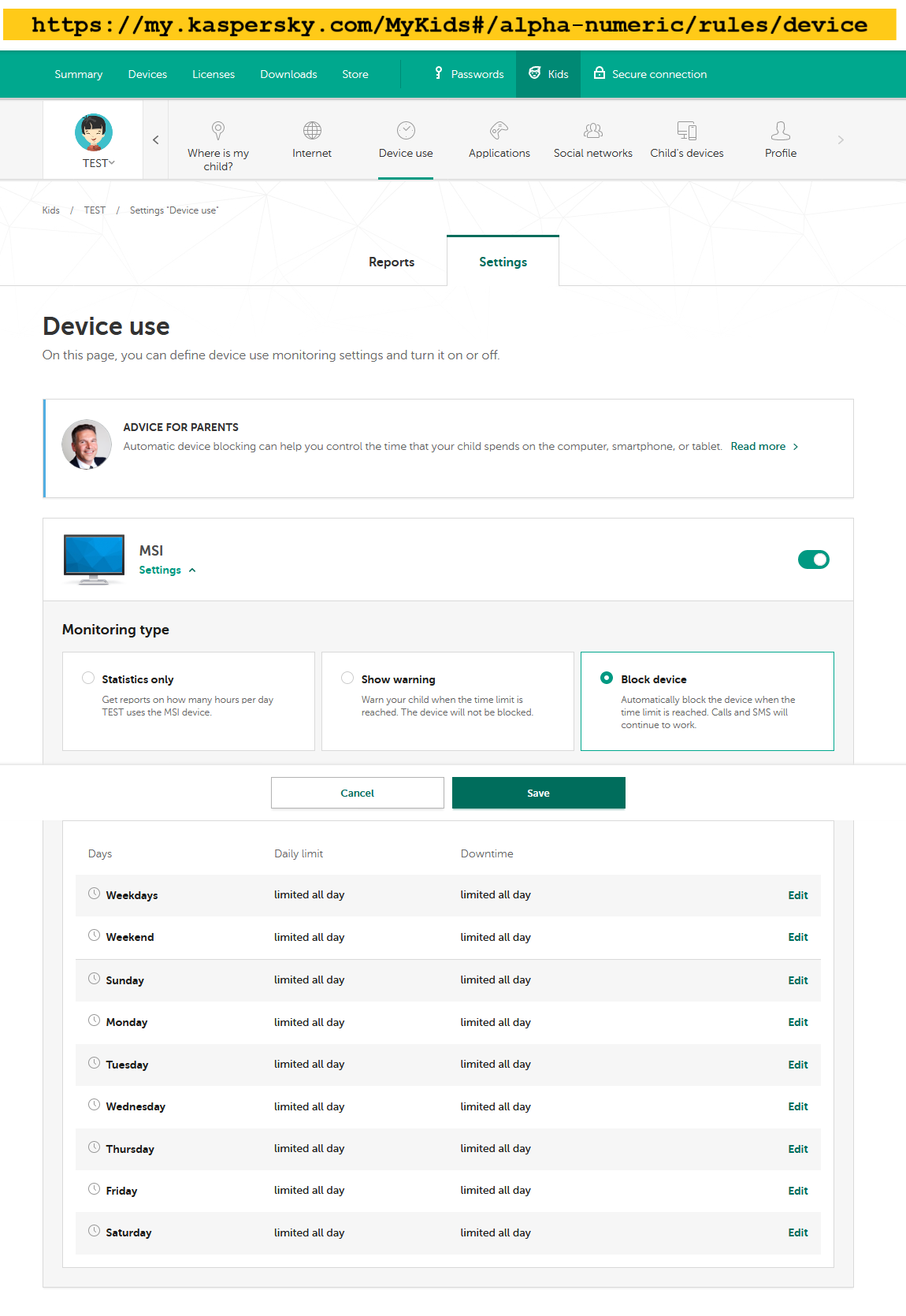Click the TEST child avatar
This screenshot has height=1316, width=906.
[94, 132]
